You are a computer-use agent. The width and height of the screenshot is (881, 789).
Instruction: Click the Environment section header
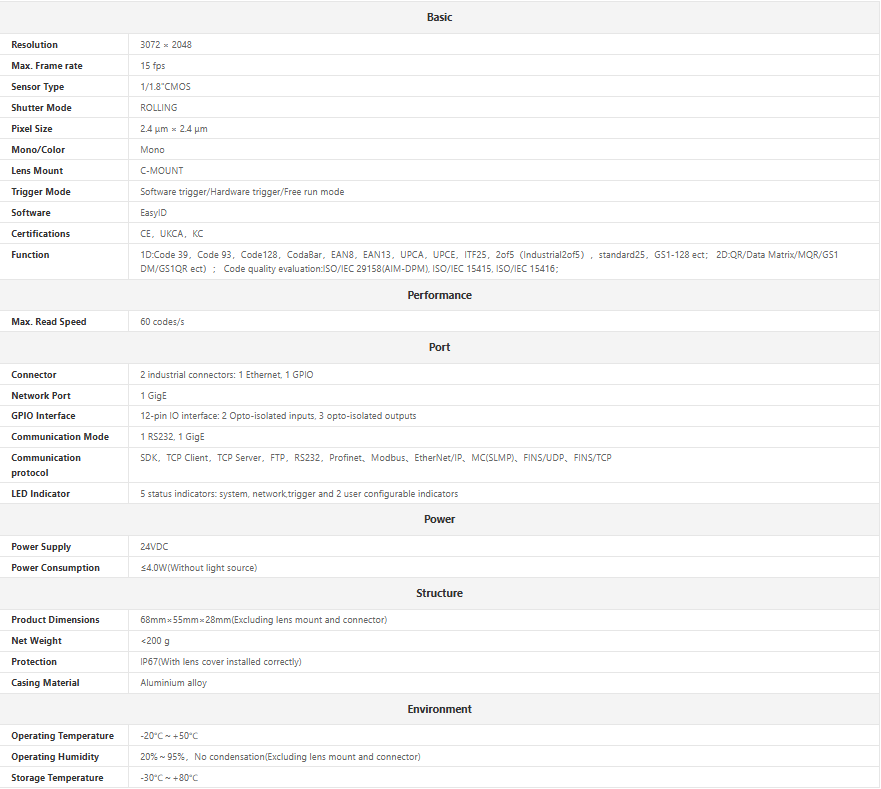pyautogui.click(x=439, y=709)
